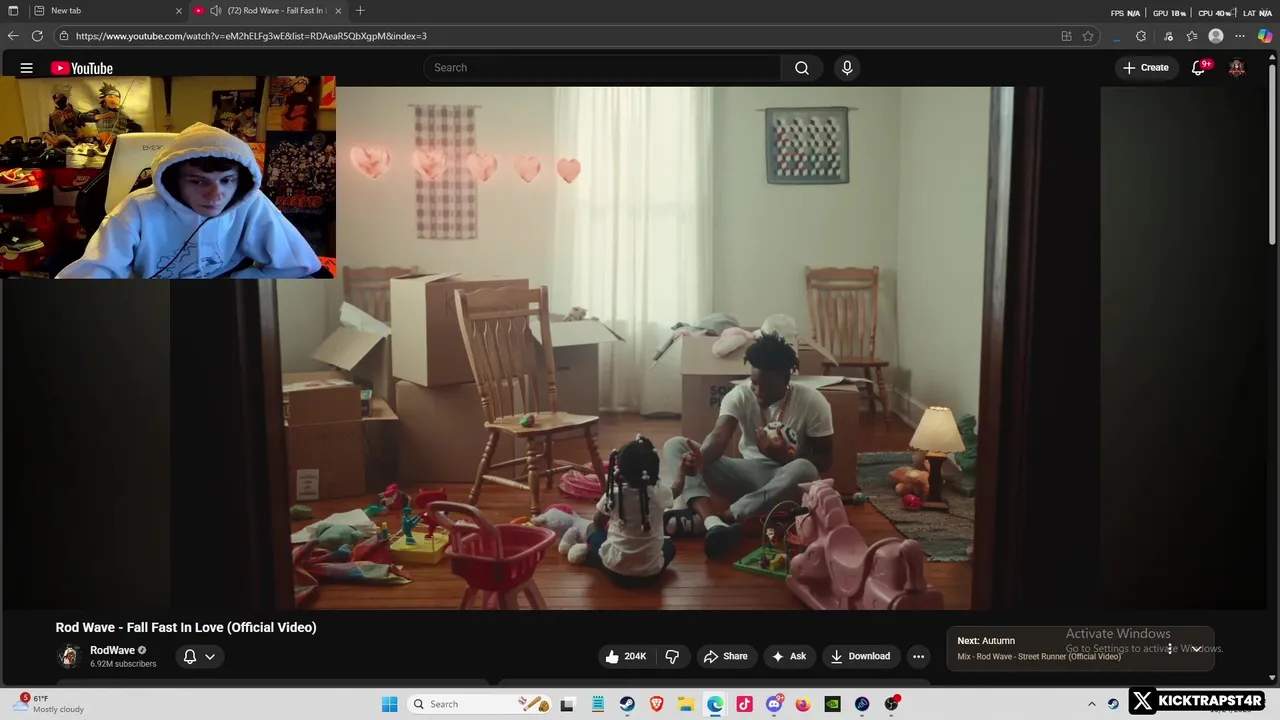Open TikTok app on the taskbar
The image size is (1280, 720).
(744, 704)
